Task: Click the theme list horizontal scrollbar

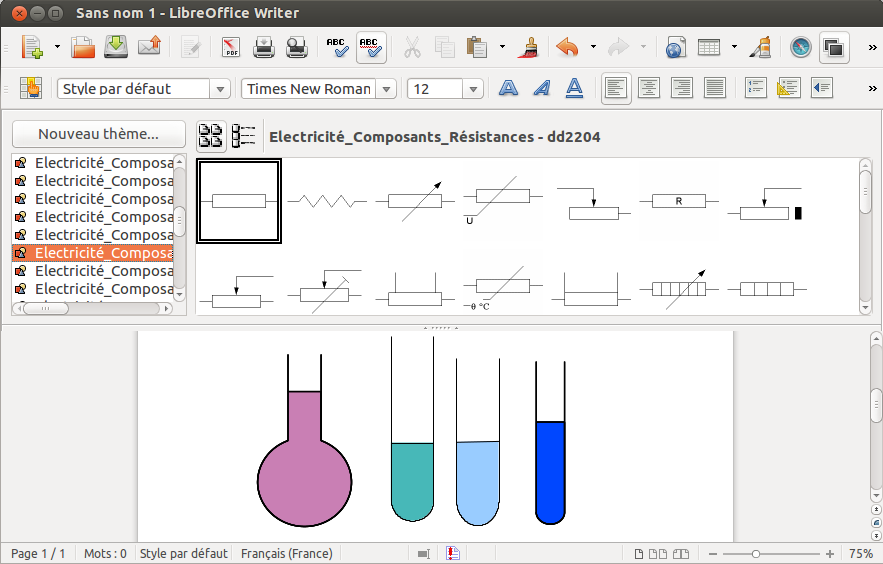Action: tap(92, 308)
